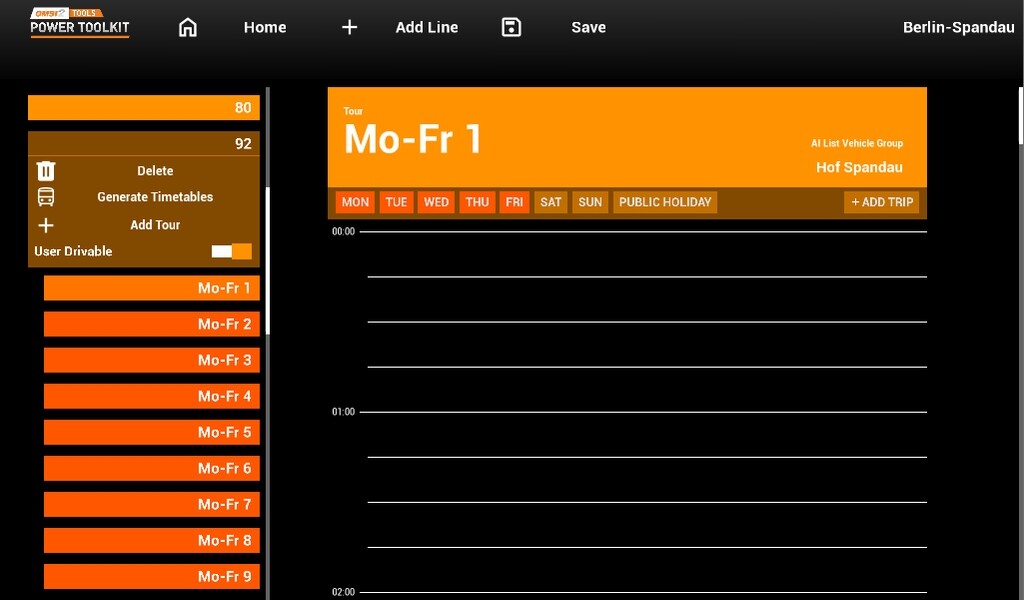Click the Home house icon

pos(187,28)
